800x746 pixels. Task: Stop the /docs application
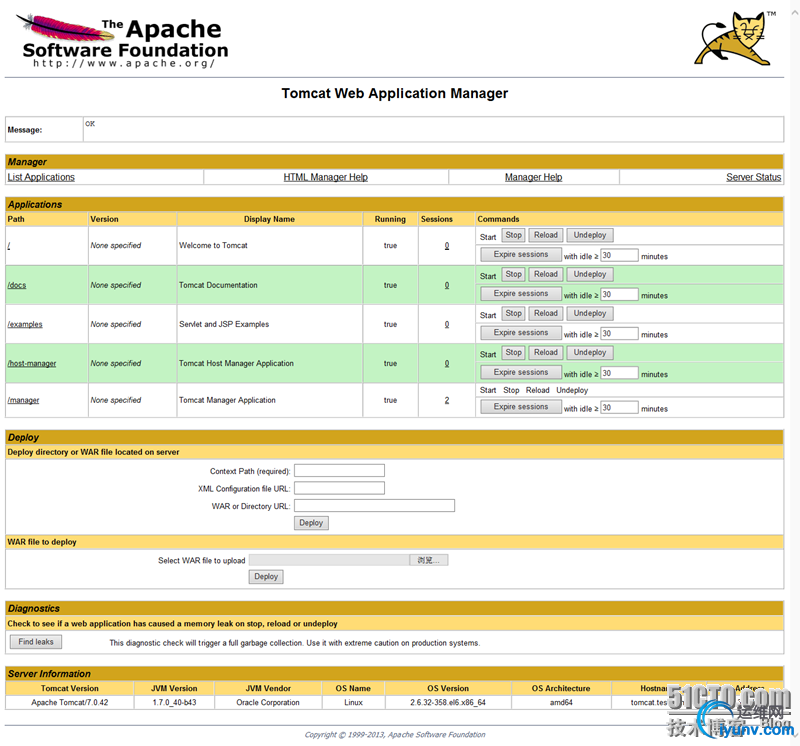(x=513, y=275)
